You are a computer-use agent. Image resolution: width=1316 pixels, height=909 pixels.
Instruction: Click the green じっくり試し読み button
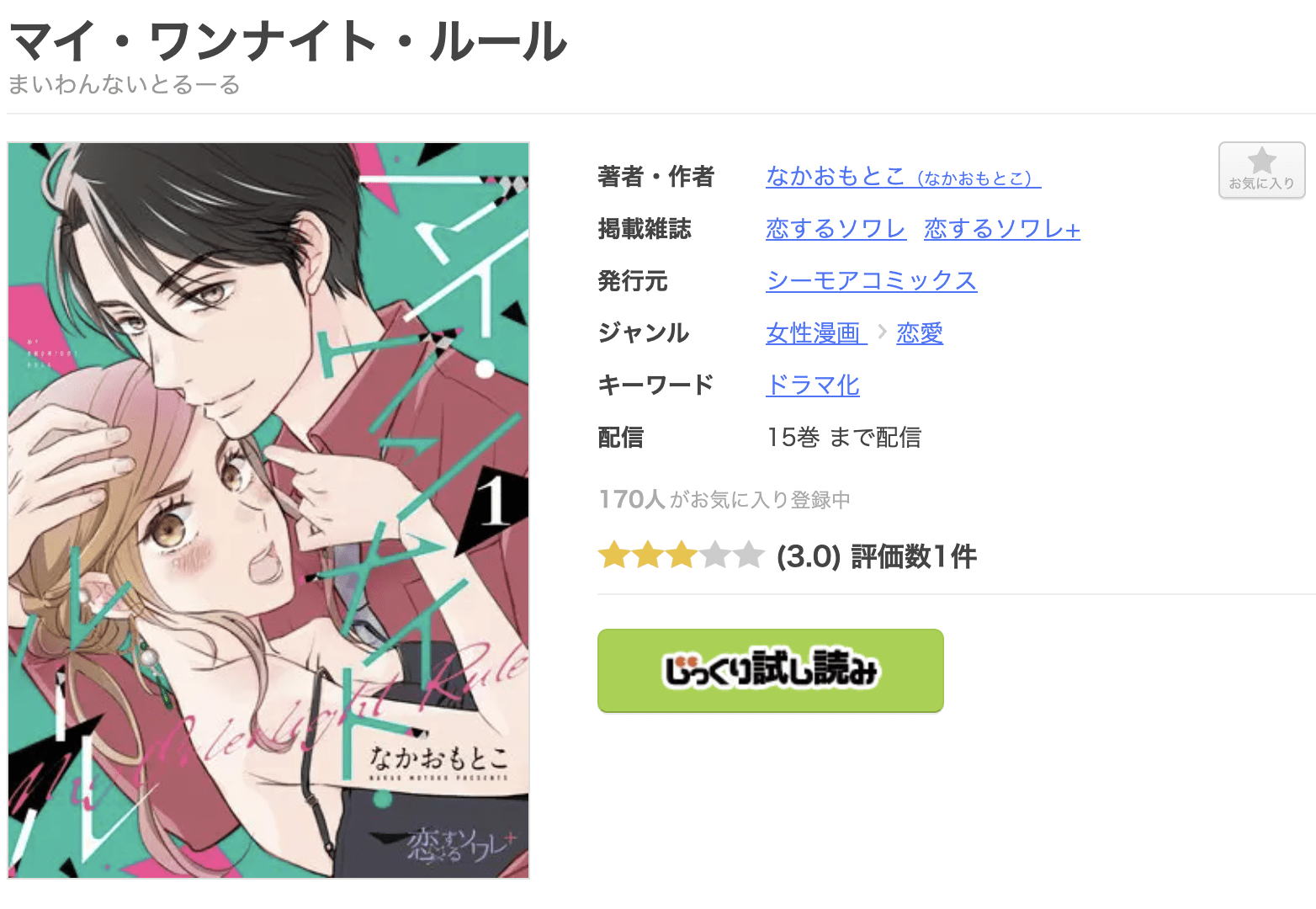pyautogui.click(x=770, y=671)
